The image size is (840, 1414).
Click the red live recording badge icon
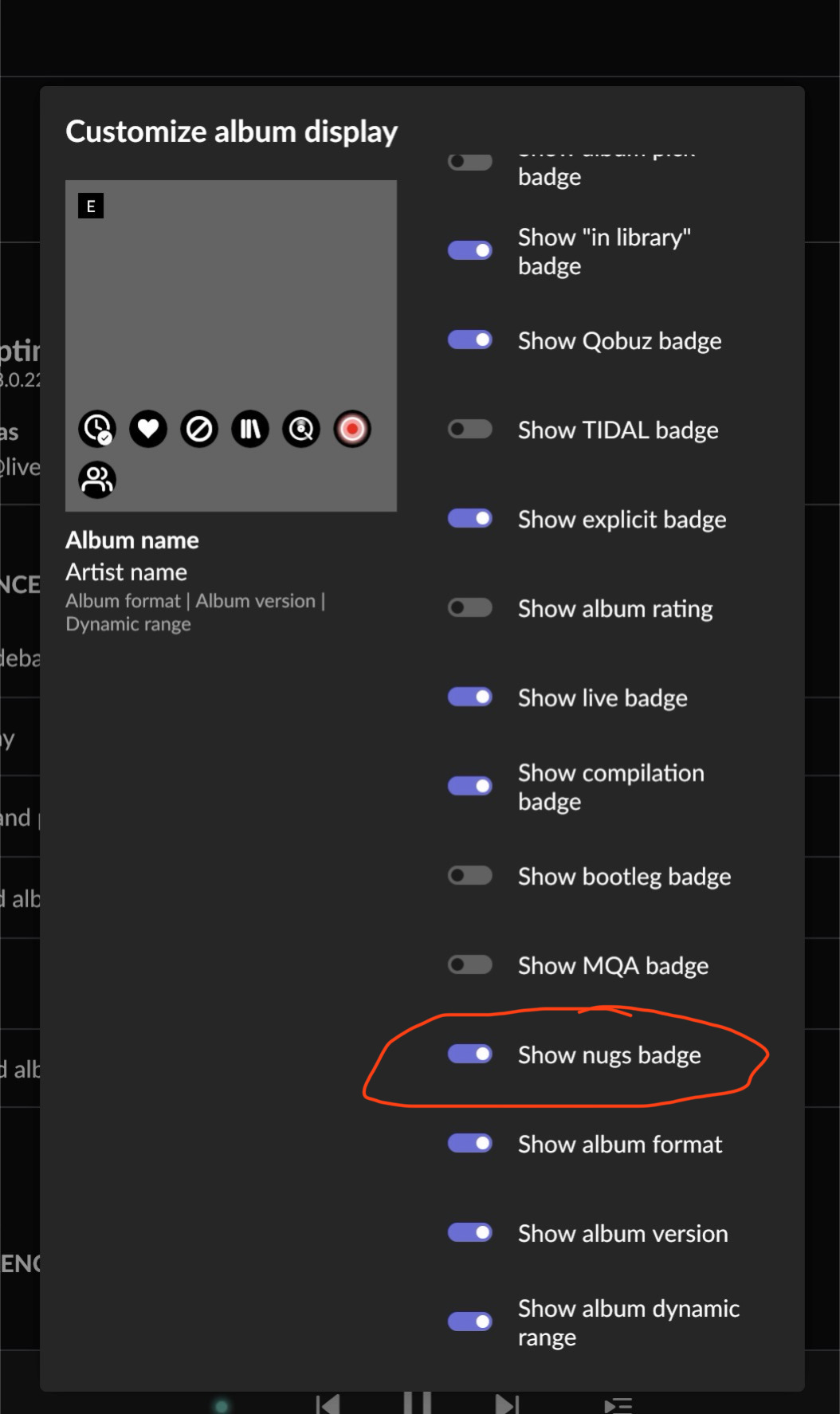(352, 429)
